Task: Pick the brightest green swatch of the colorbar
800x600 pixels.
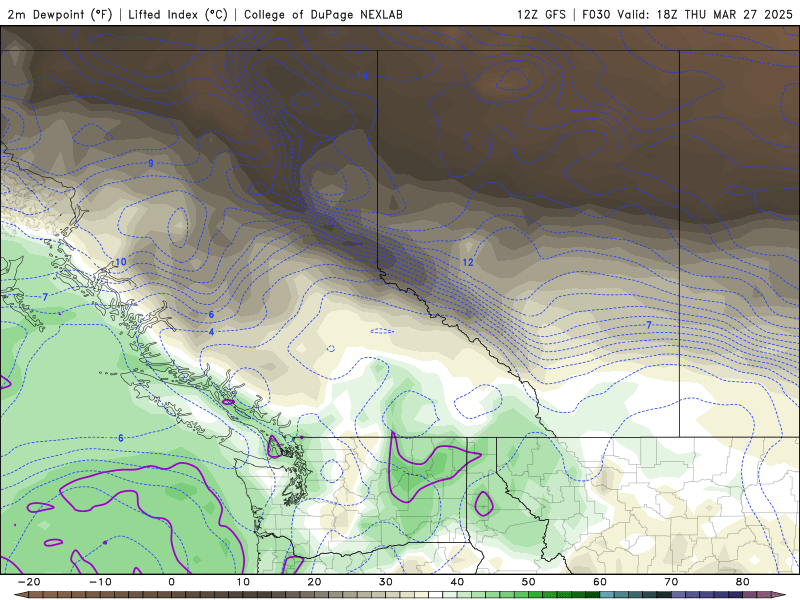Action: tap(535, 594)
